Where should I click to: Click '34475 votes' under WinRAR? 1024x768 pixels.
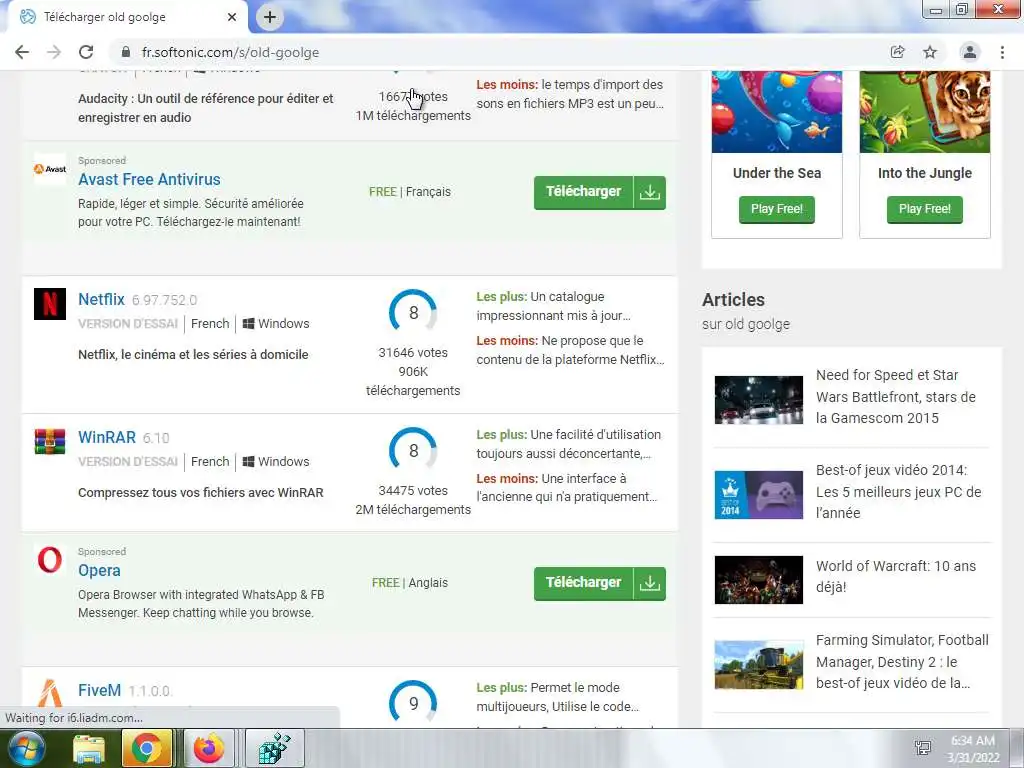[413, 490]
